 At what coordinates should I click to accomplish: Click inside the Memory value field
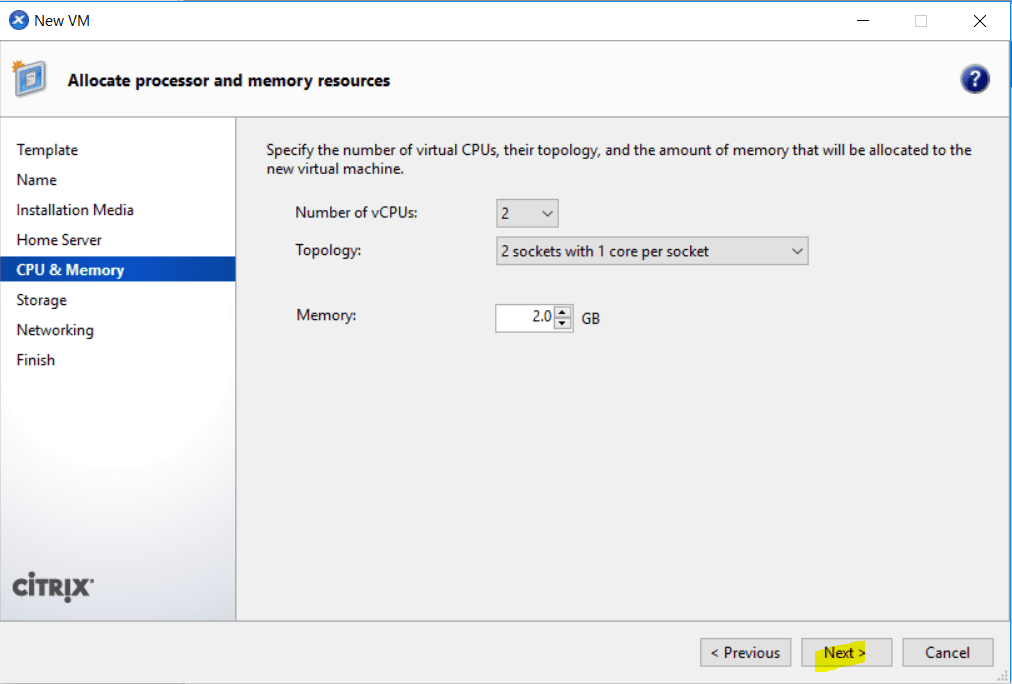click(525, 317)
